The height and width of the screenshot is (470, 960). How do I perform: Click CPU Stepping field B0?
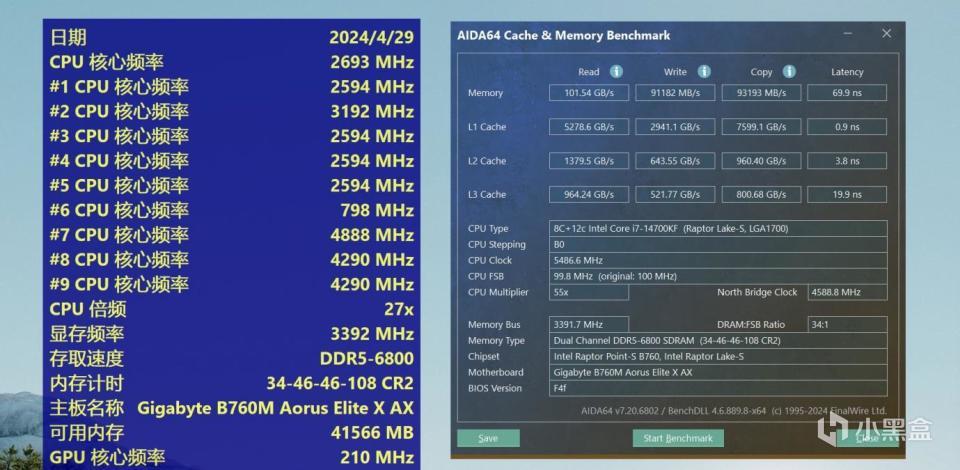[x=718, y=245]
